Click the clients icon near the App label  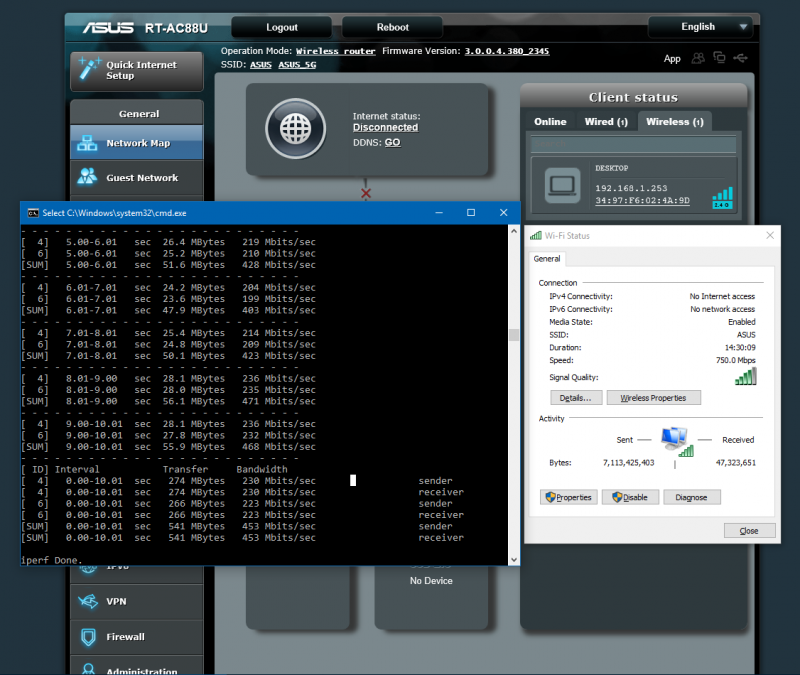pyautogui.click(x=698, y=58)
